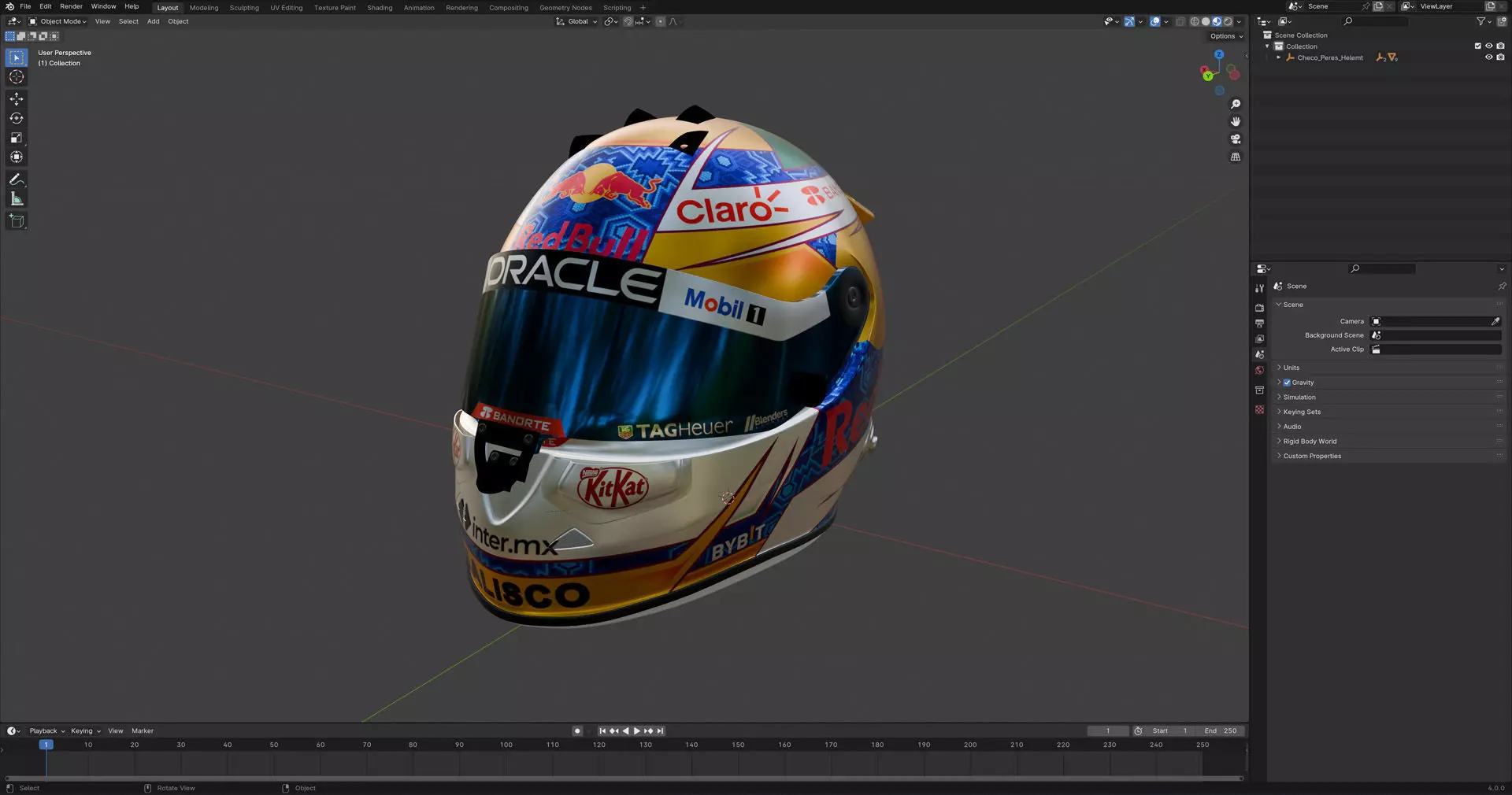Switch to rendered shading mode

tap(1228, 21)
